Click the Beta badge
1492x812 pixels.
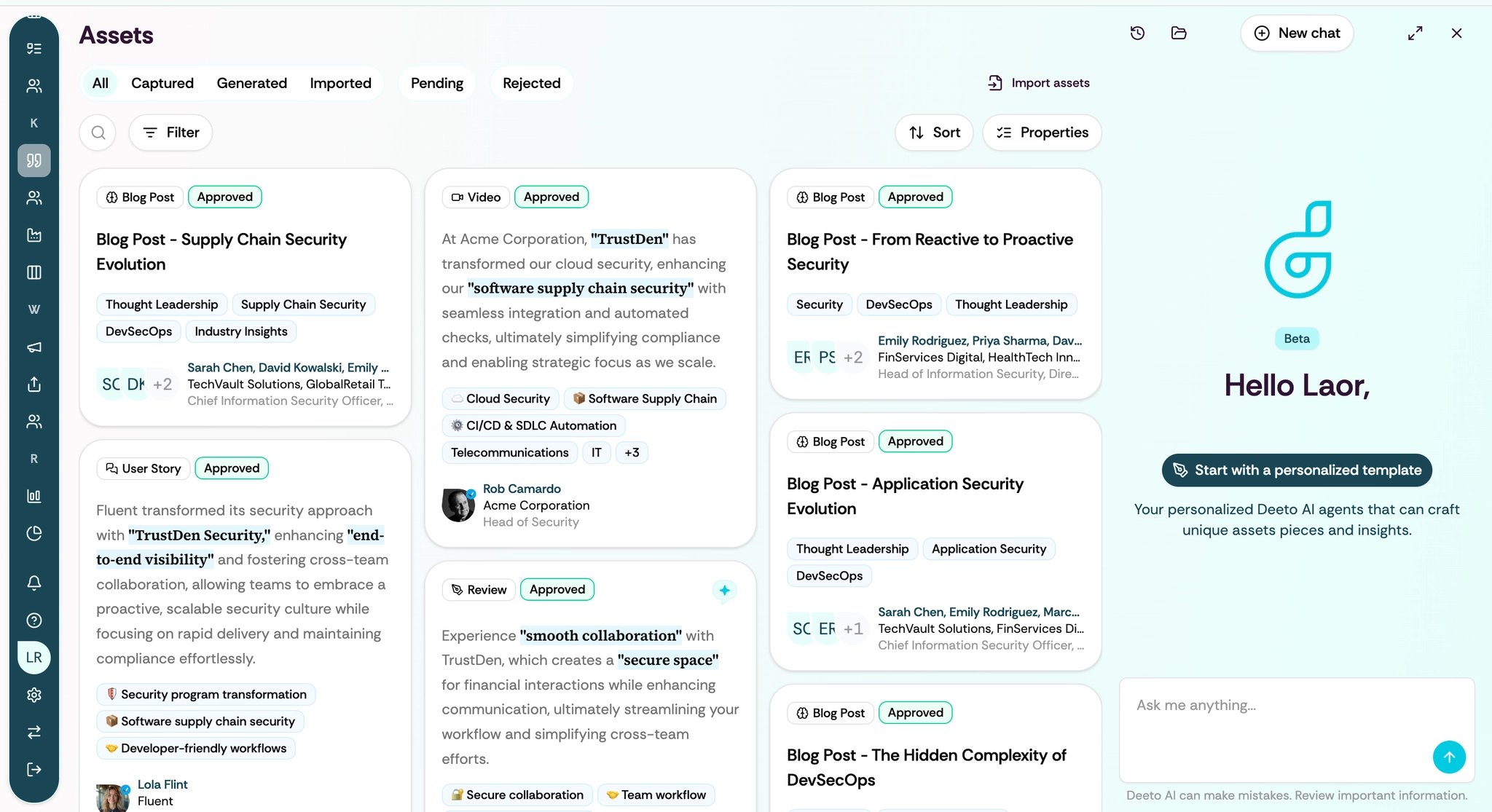[1297, 339]
